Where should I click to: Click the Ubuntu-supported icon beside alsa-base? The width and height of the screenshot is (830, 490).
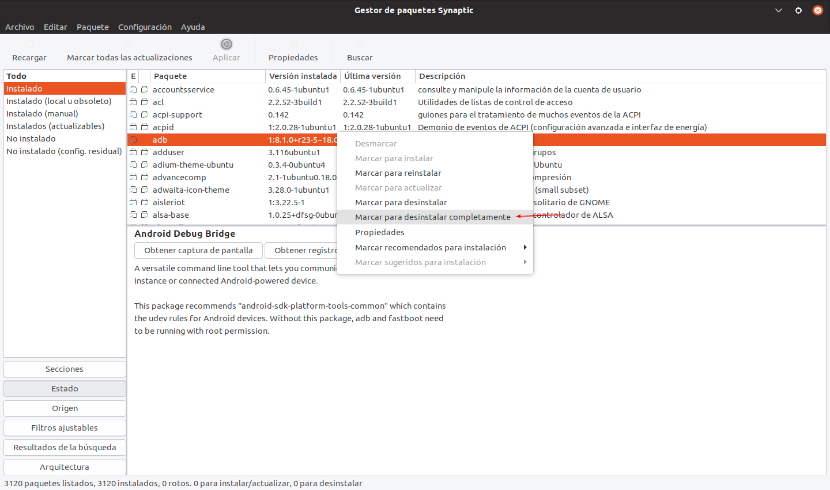pyautogui.click(x=144, y=215)
